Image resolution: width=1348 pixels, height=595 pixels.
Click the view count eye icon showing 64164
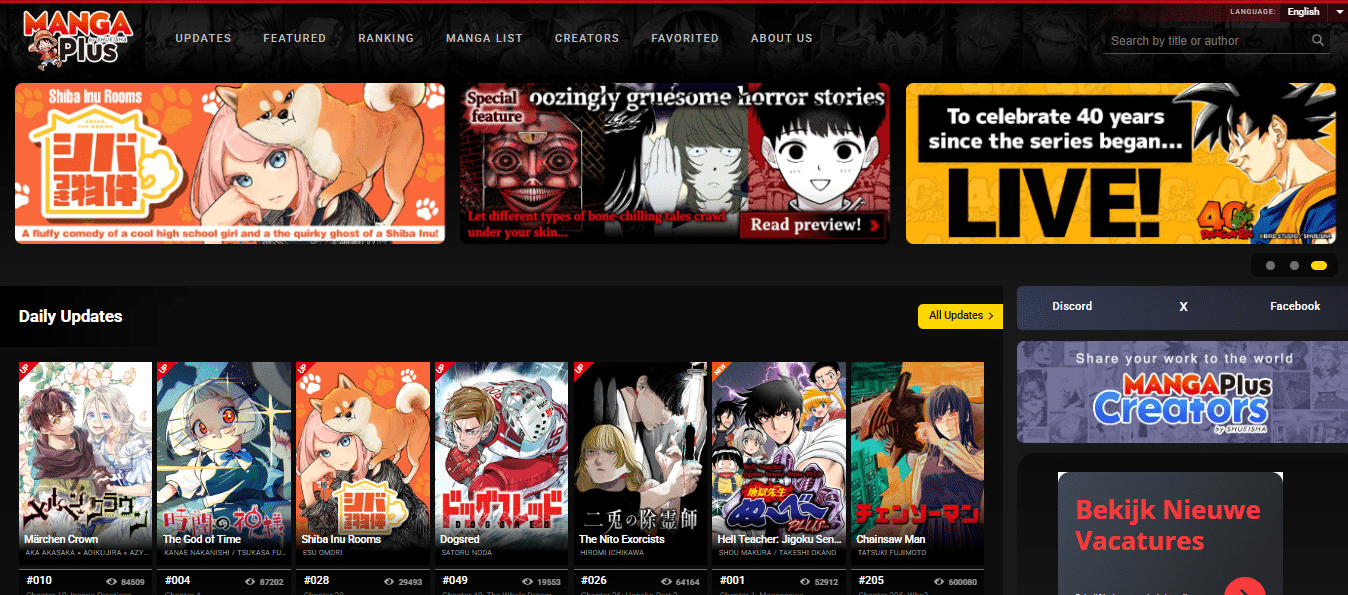667,581
